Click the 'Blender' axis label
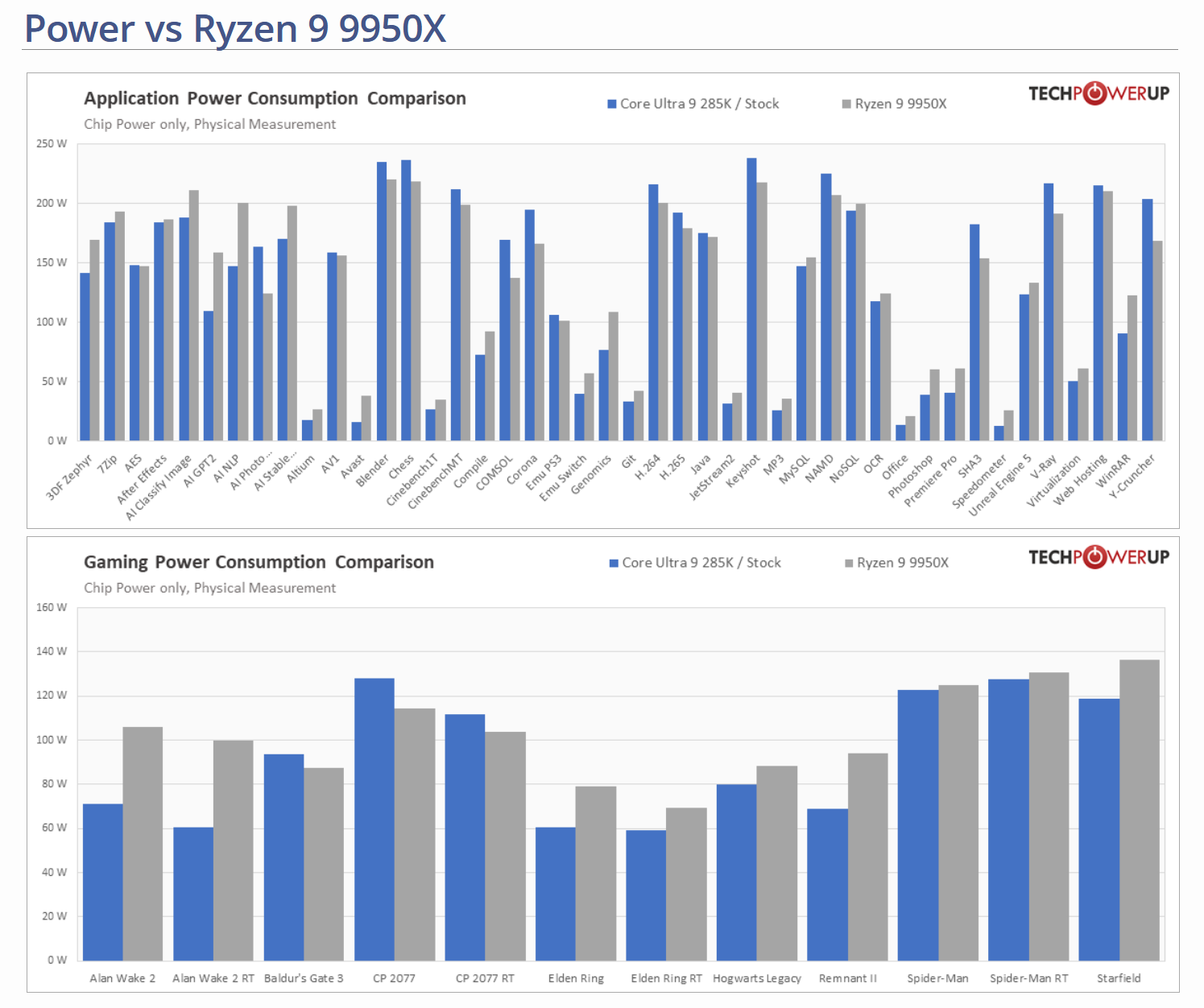Image resolution: width=1204 pixels, height=1008 pixels. point(373,470)
